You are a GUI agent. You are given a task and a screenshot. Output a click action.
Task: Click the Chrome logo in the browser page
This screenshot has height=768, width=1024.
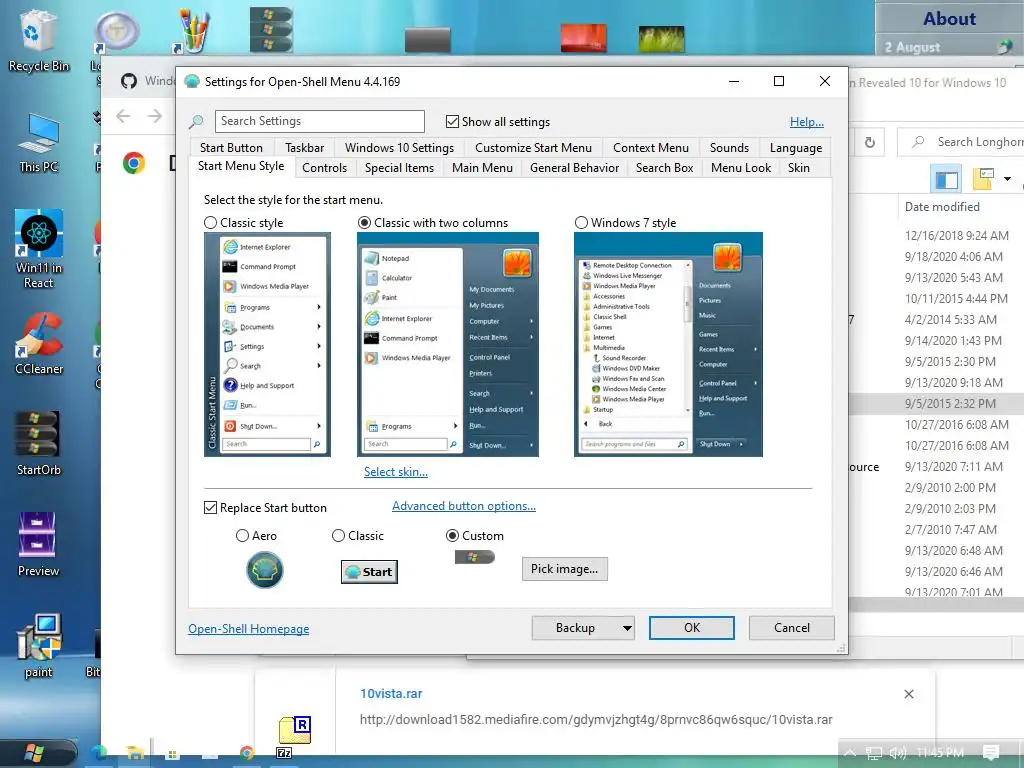(134, 163)
